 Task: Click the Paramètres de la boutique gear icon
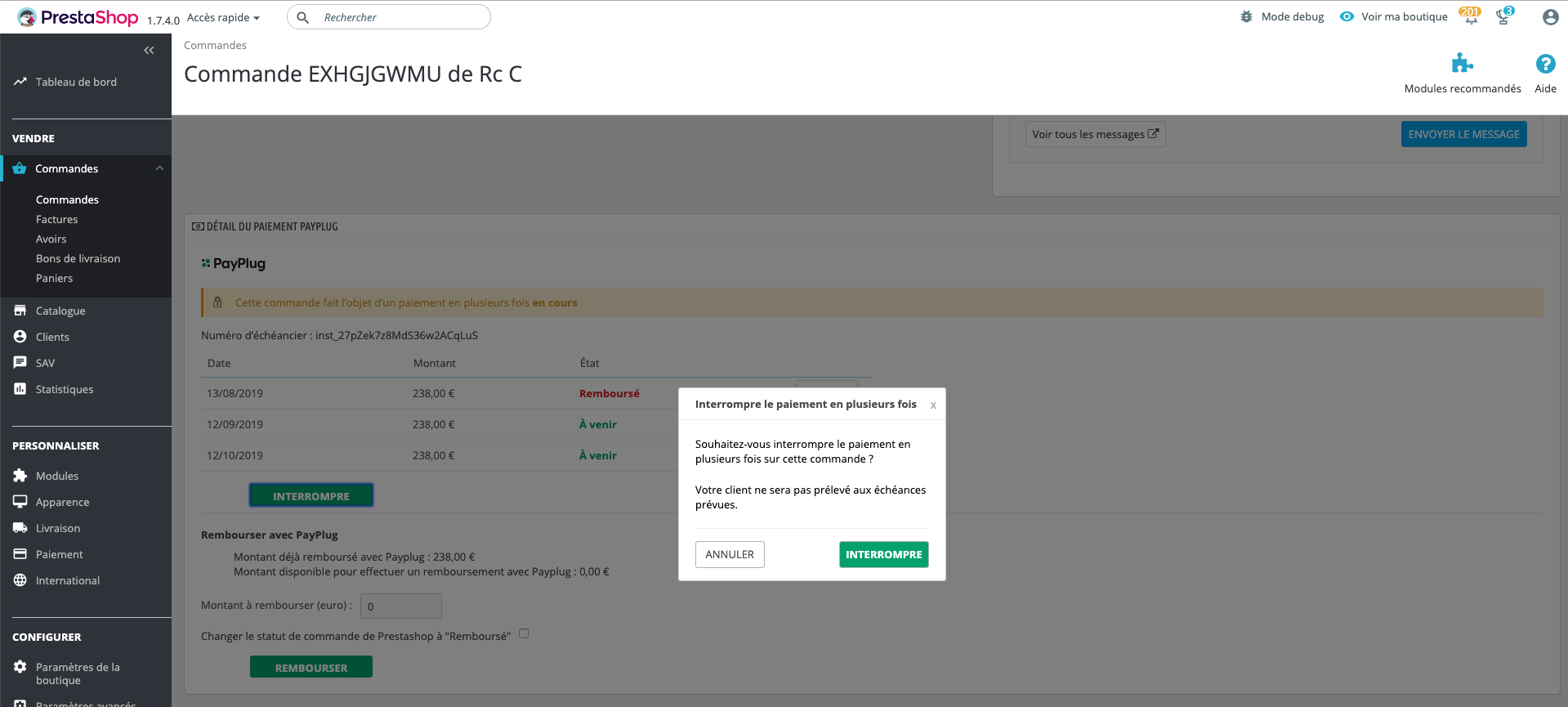click(20, 667)
